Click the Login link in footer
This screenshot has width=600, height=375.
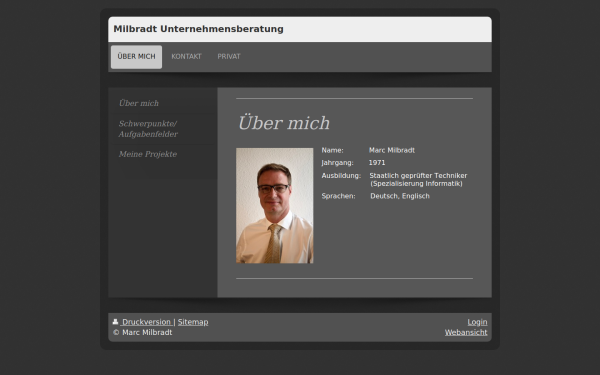[x=477, y=322]
